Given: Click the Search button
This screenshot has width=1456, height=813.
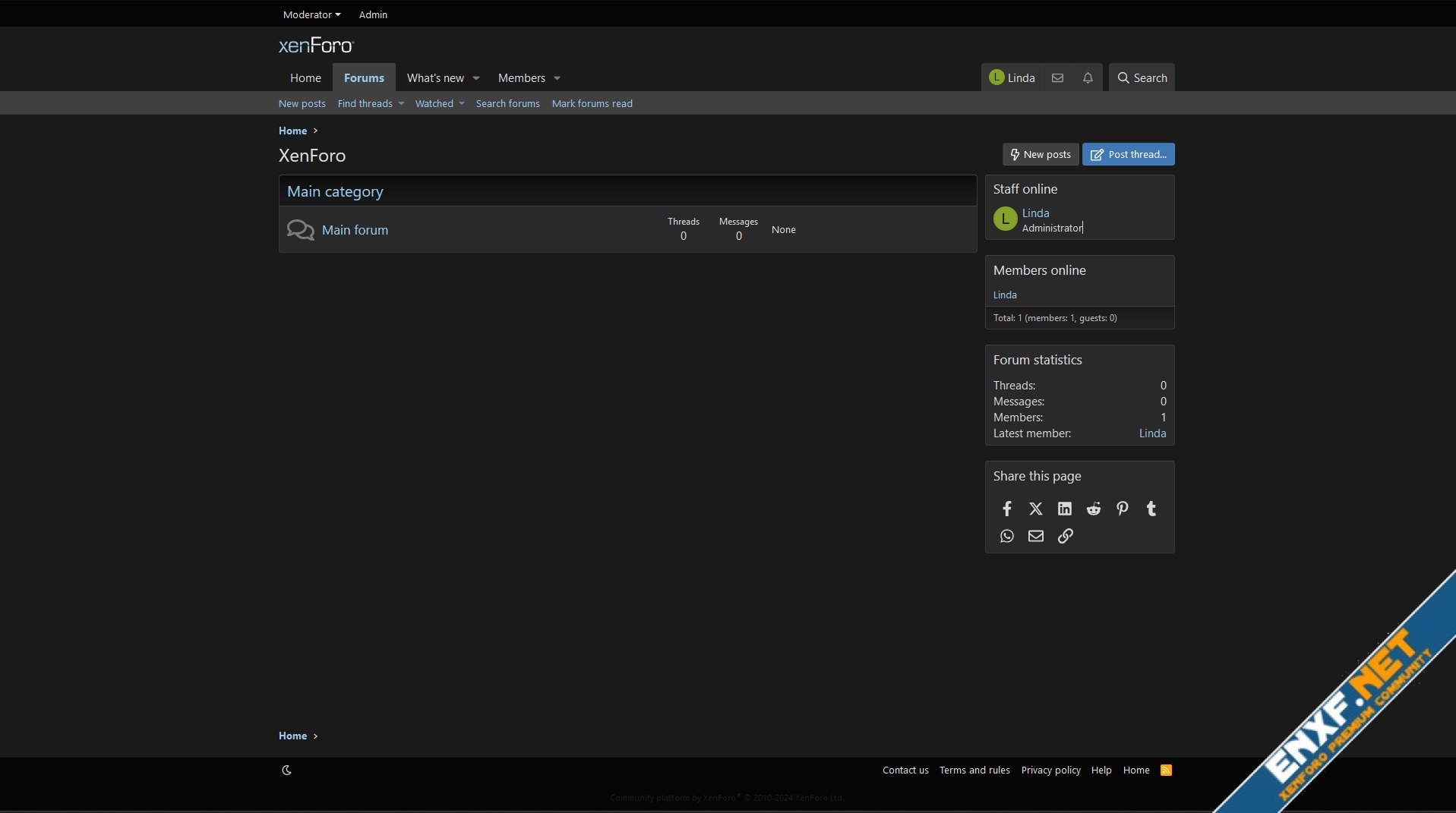Looking at the screenshot, I should click(1142, 77).
